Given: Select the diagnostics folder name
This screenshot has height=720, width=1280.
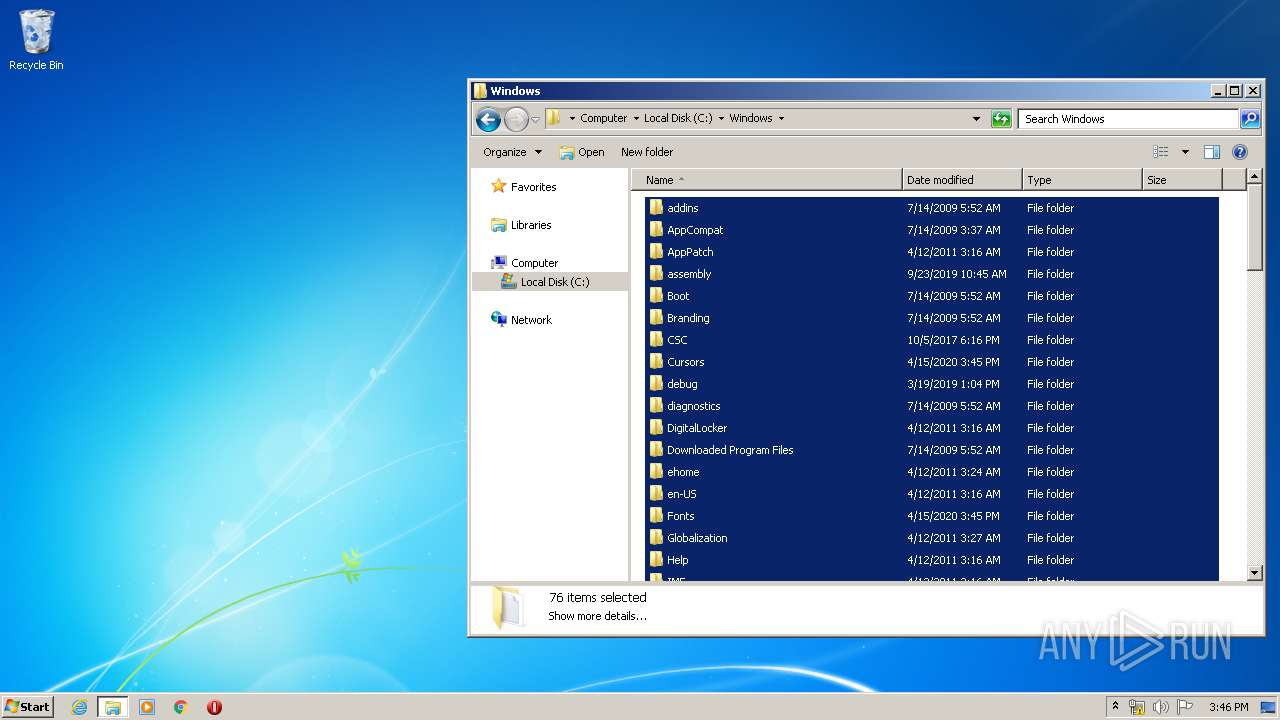Looking at the screenshot, I should (x=693, y=406).
